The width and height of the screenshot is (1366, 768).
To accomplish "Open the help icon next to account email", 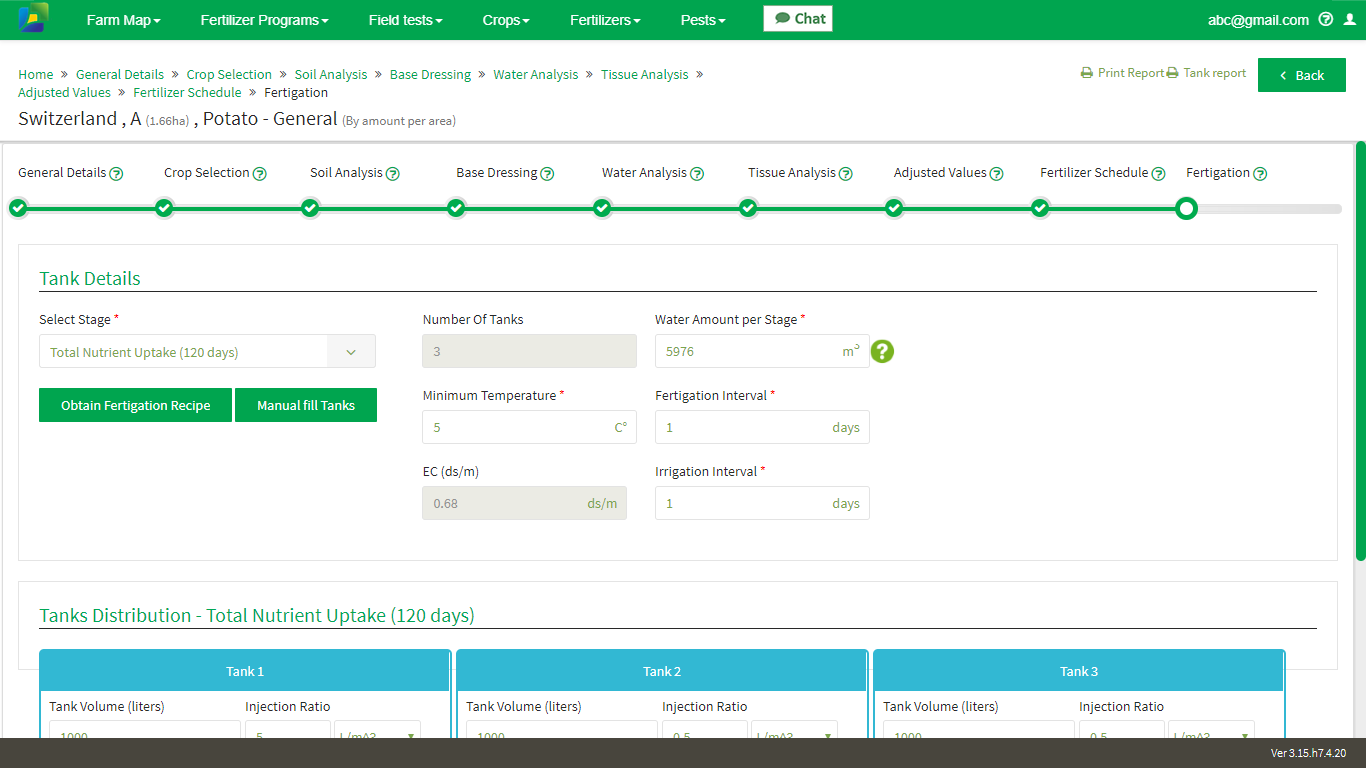I will 1326,19.
